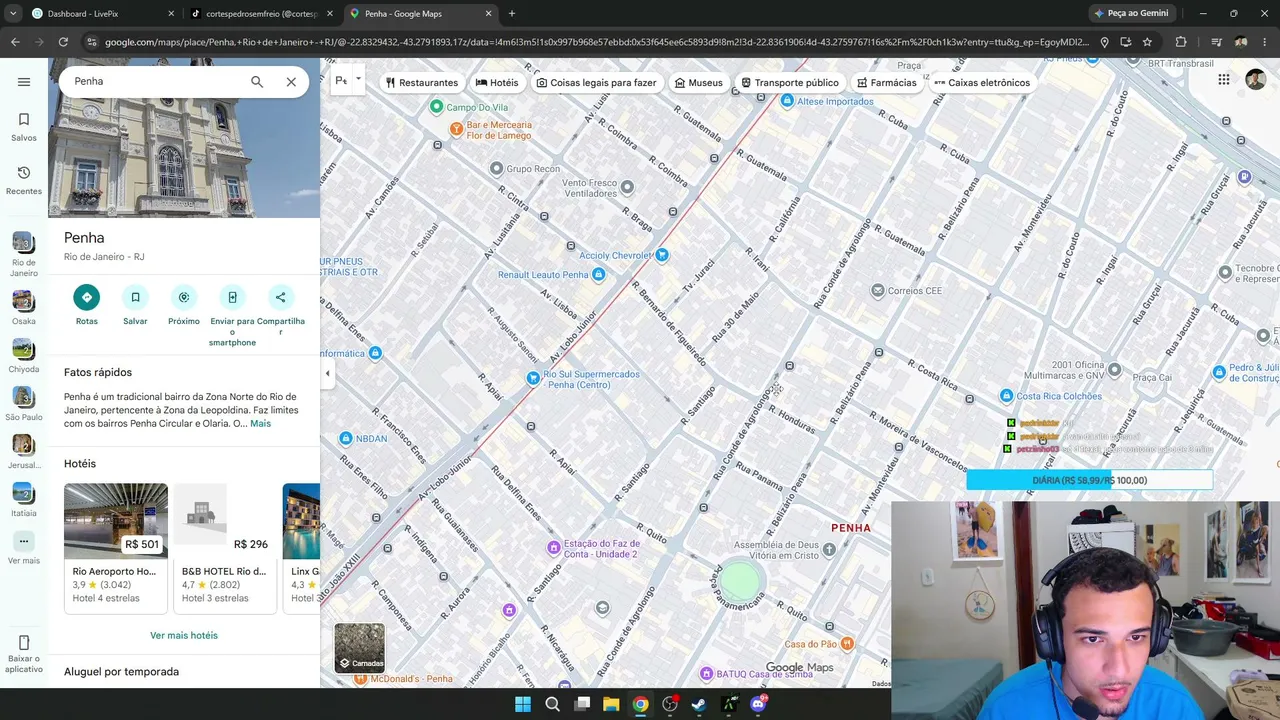
Task: Open the Chrome extensions puzzle icon
Action: (x=1181, y=42)
